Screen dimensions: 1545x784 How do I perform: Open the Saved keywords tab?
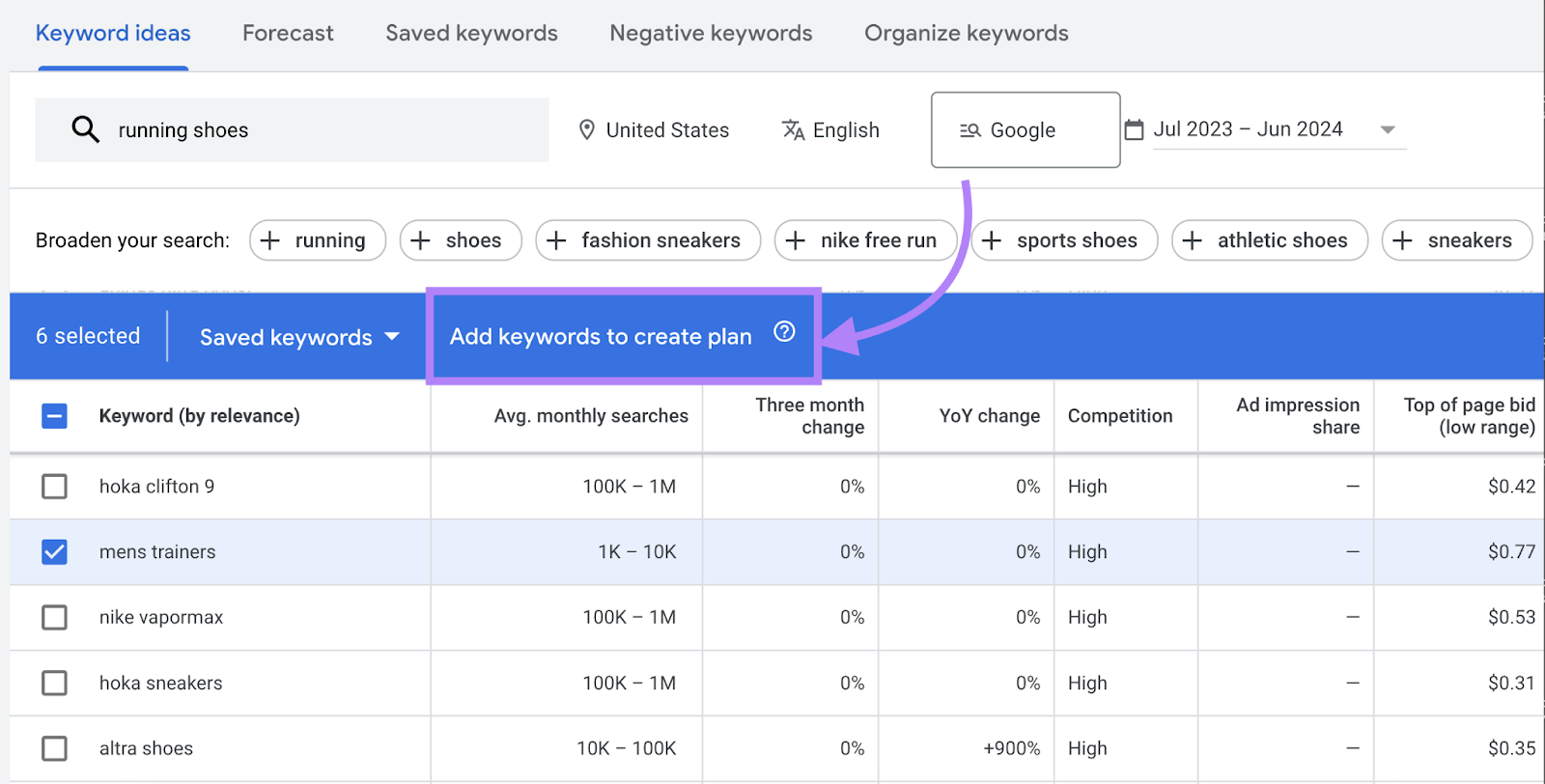pyautogui.click(x=471, y=33)
